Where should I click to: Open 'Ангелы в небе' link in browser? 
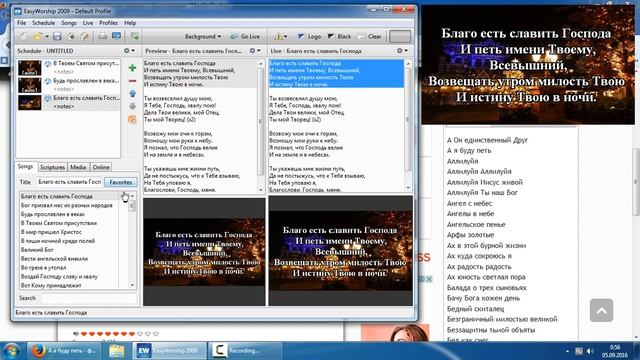470,213
